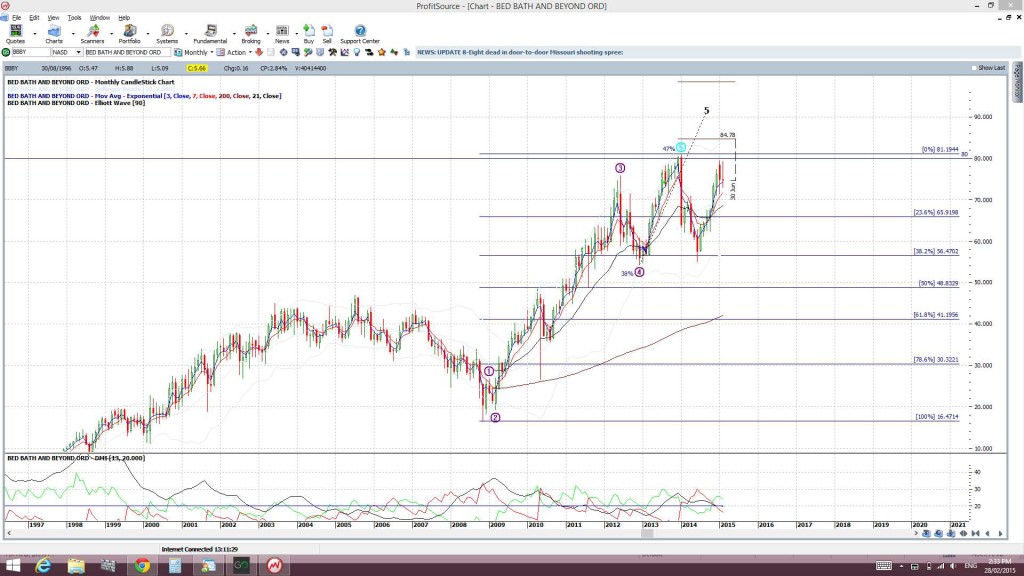Viewport: 1024px width, 576px height.
Task: Click the blue crosshair target icon
Action: click(283, 52)
